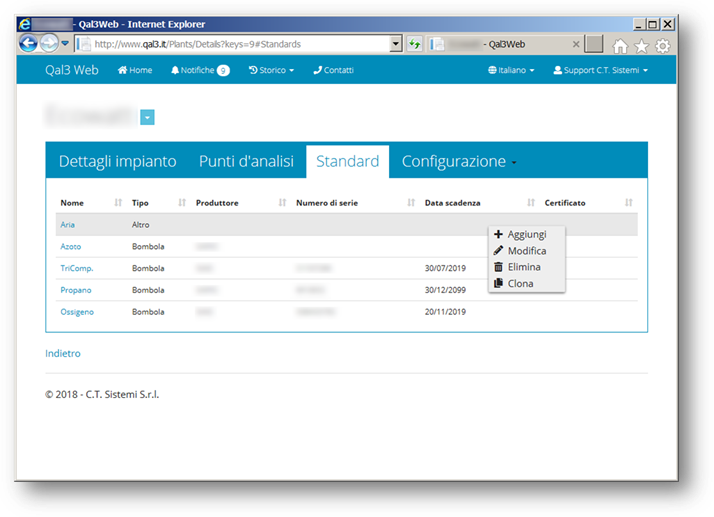Expand the Italiano language dropdown
This screenshot has width=714, height=517.
(x=511, y=70)
